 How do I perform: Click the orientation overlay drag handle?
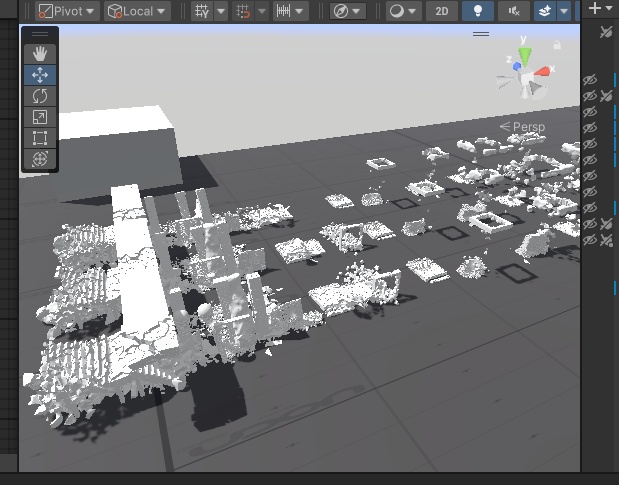pyautogui.click(x=481, y=34)
